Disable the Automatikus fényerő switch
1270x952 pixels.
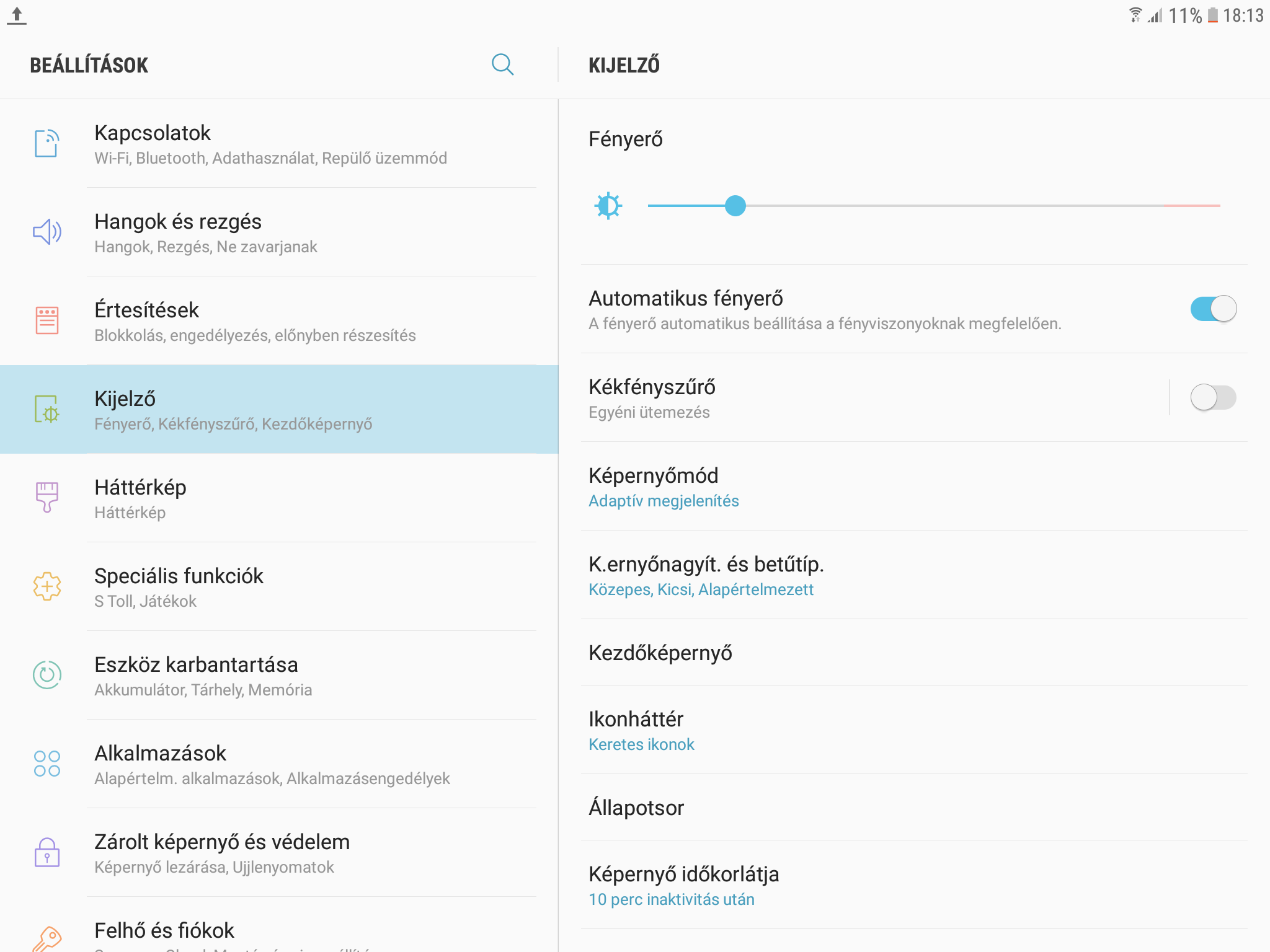(x=1213, y=309)
